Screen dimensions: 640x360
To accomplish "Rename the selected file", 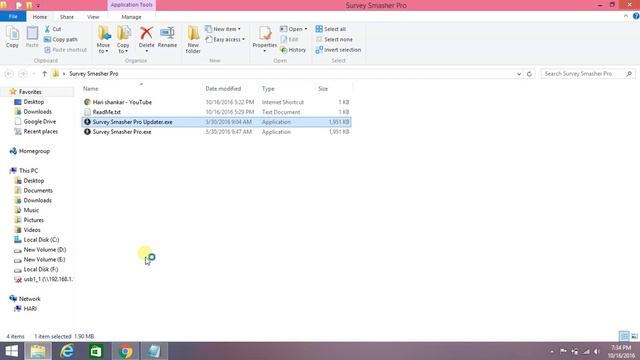I will 167,37.
